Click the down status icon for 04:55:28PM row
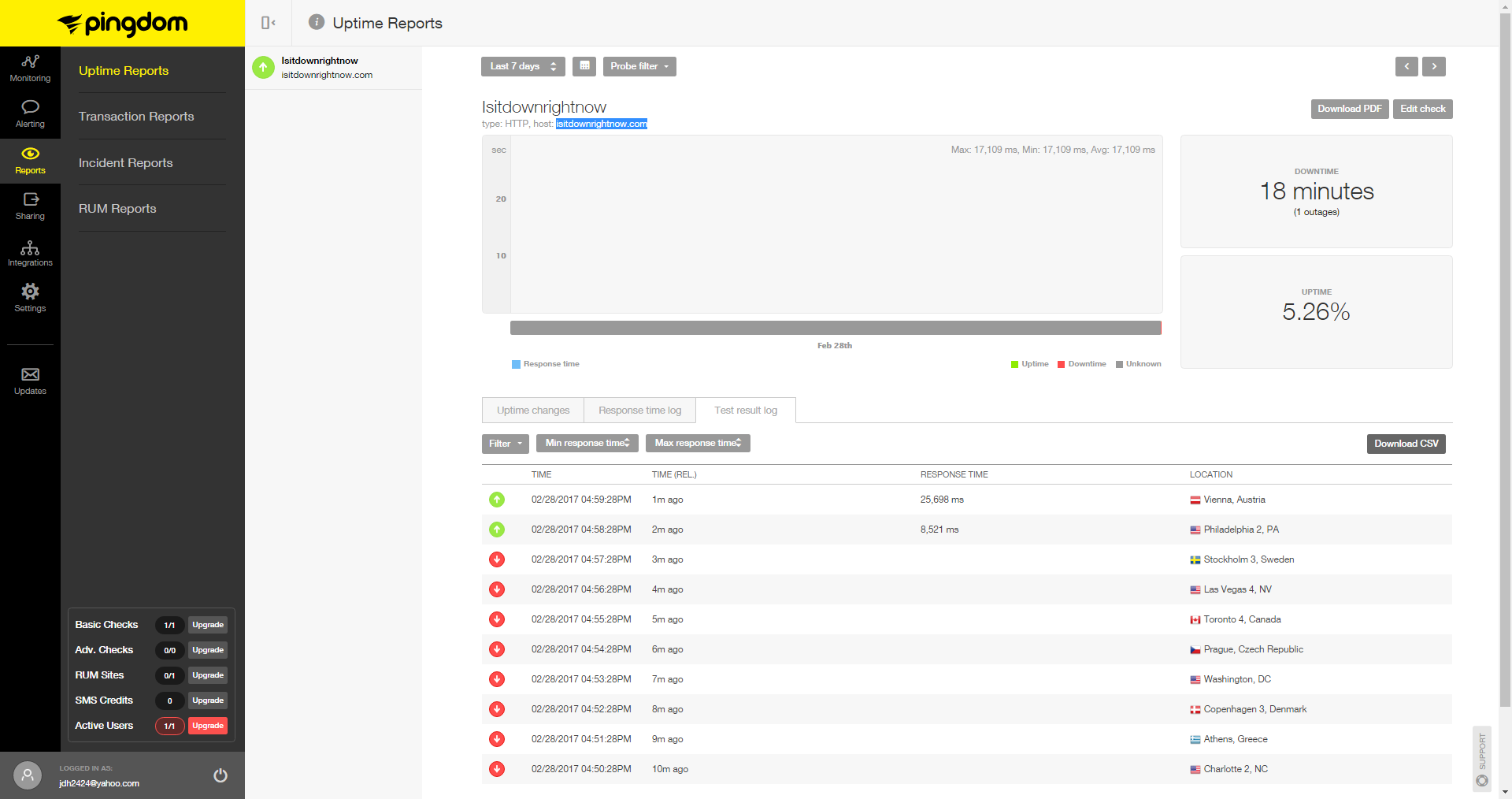1512x799 pixels. tap(497, 619)
